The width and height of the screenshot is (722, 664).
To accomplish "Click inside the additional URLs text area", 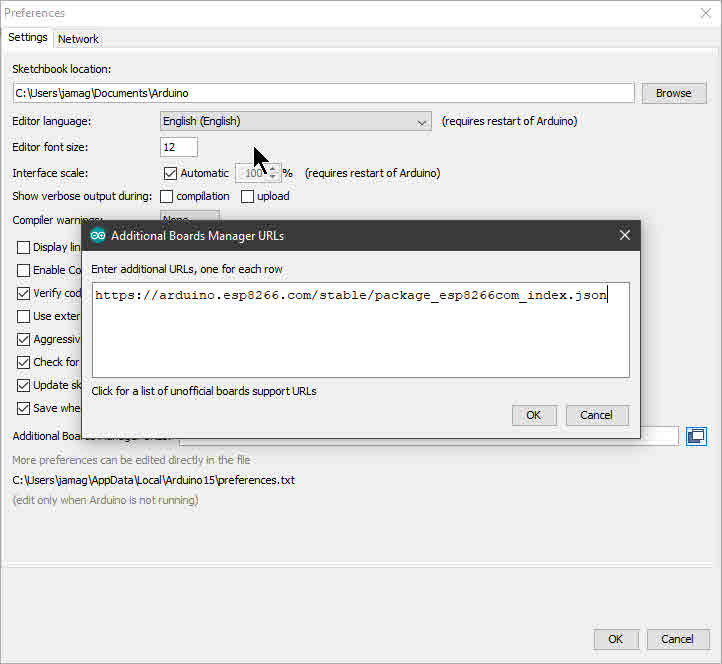I will coord(361,330).
